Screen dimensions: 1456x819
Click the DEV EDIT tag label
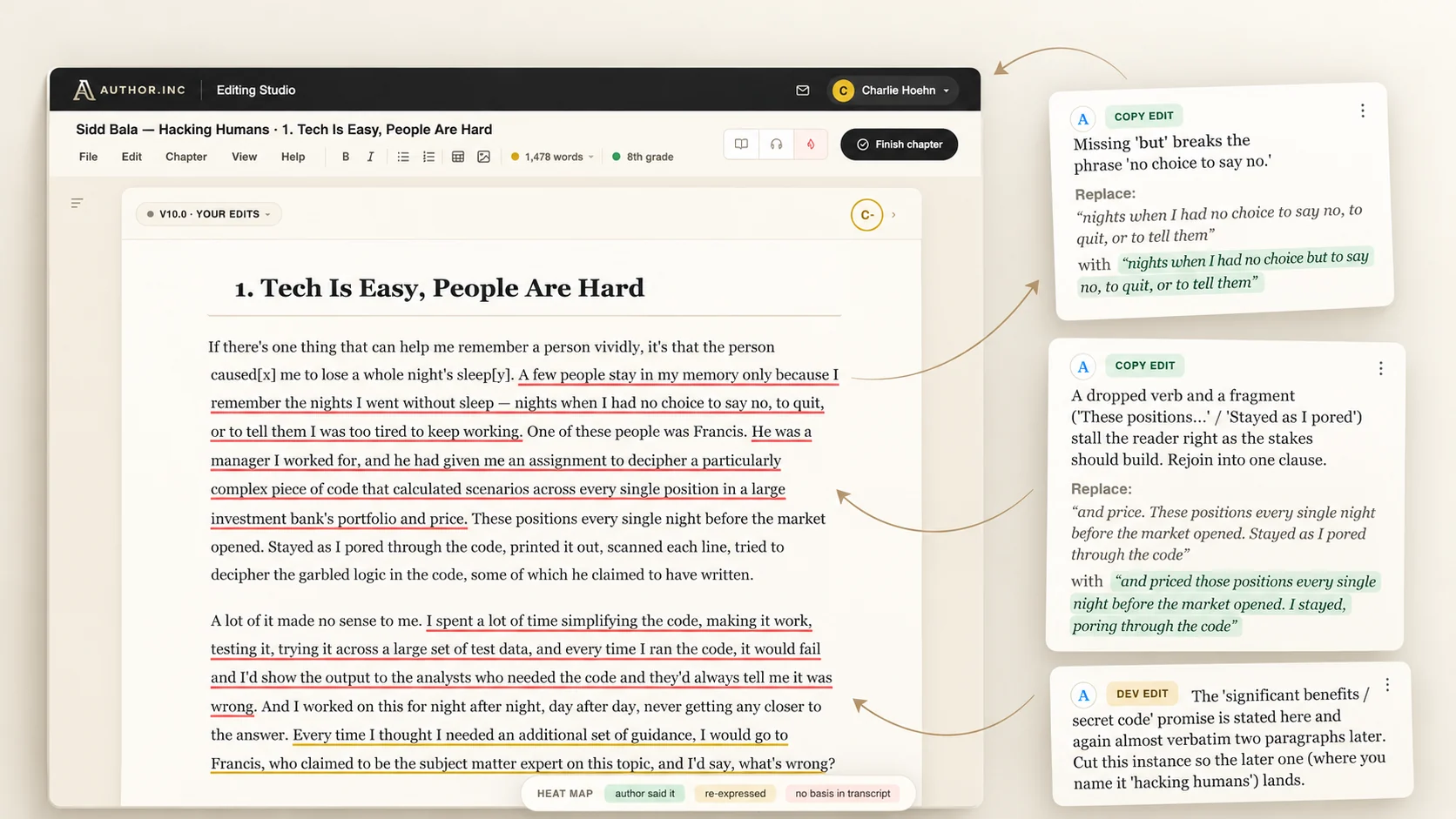1143,694
